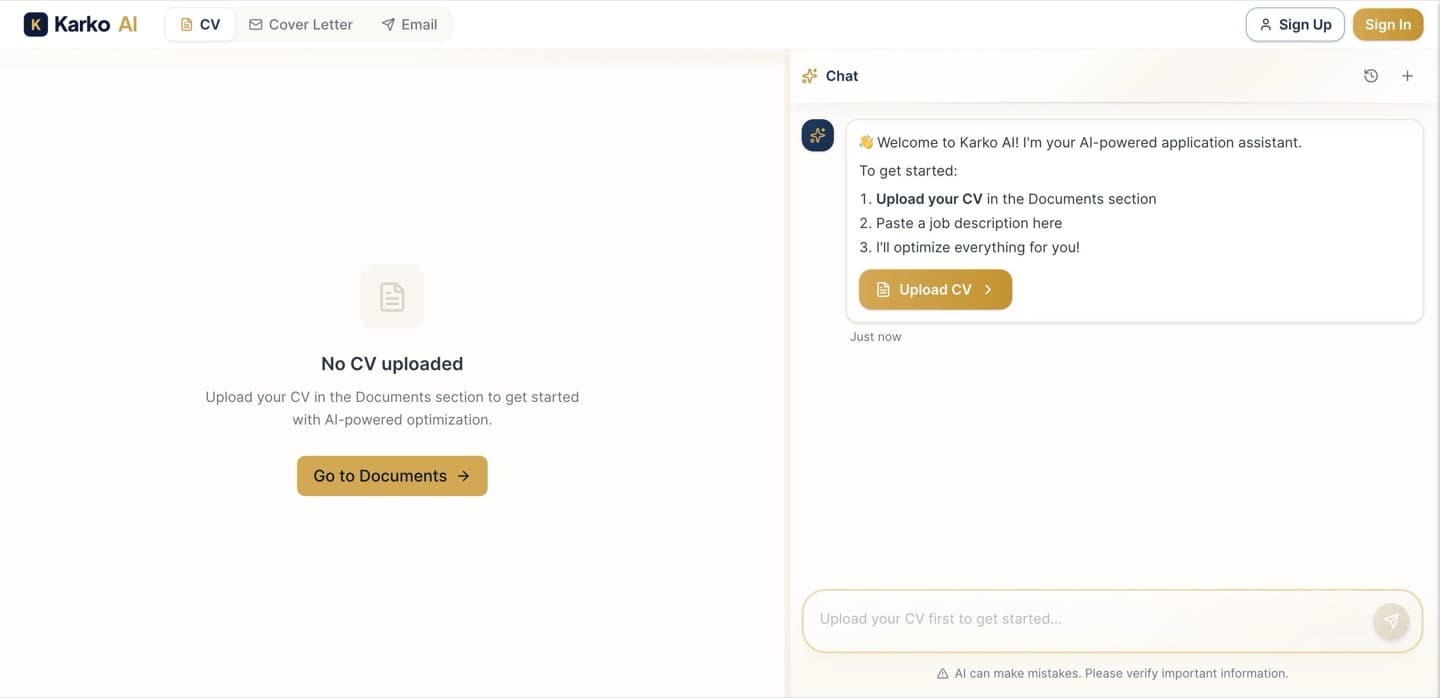Click the sparkle icon beside the Chat heading

click(809, 75)
